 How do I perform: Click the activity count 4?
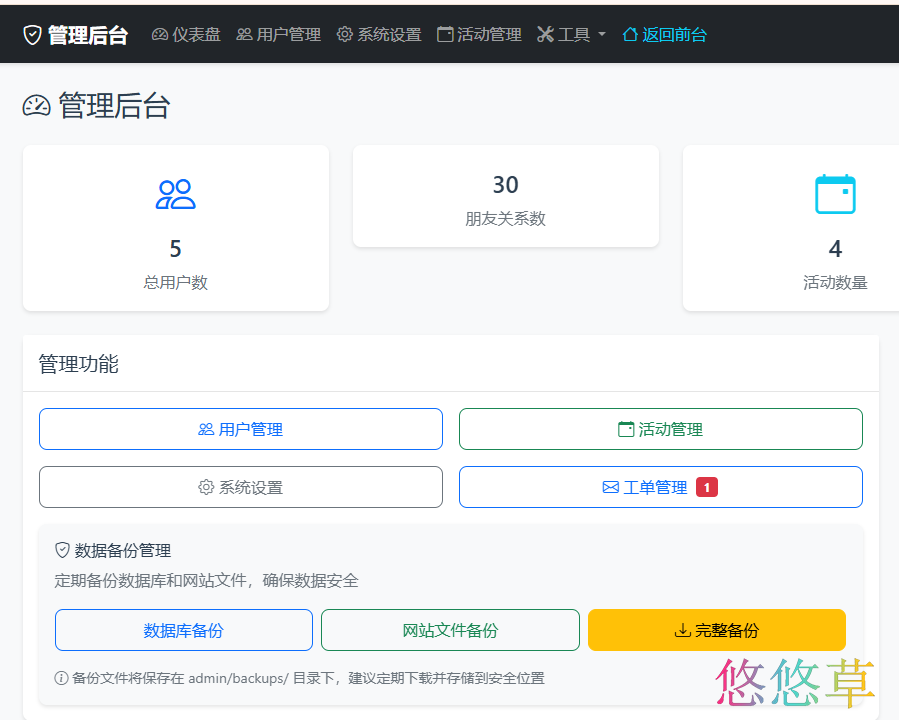[835, 249]
